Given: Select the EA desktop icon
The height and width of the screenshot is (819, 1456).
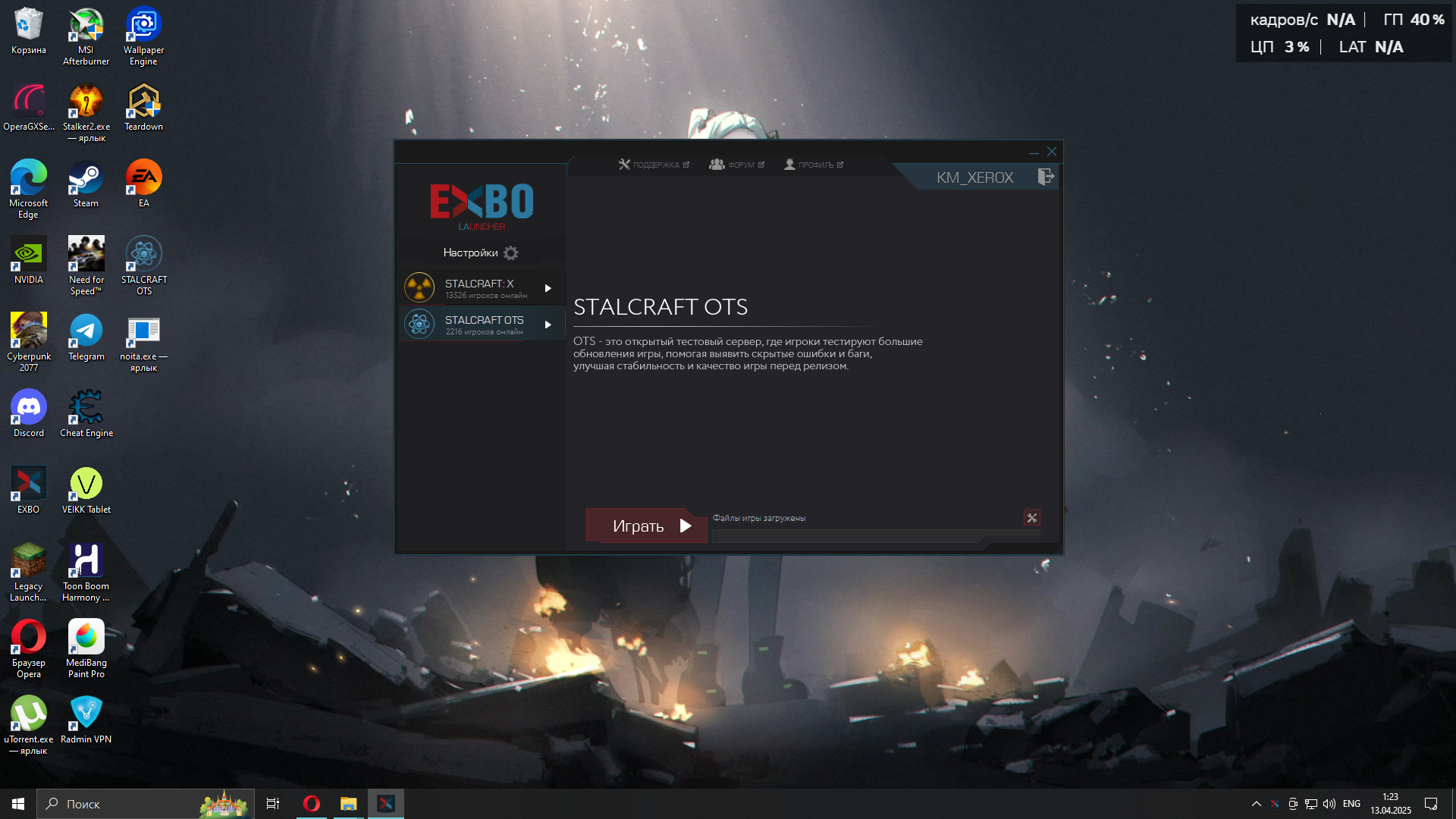Looking at the screenshot, I should [x=144, y=184].
